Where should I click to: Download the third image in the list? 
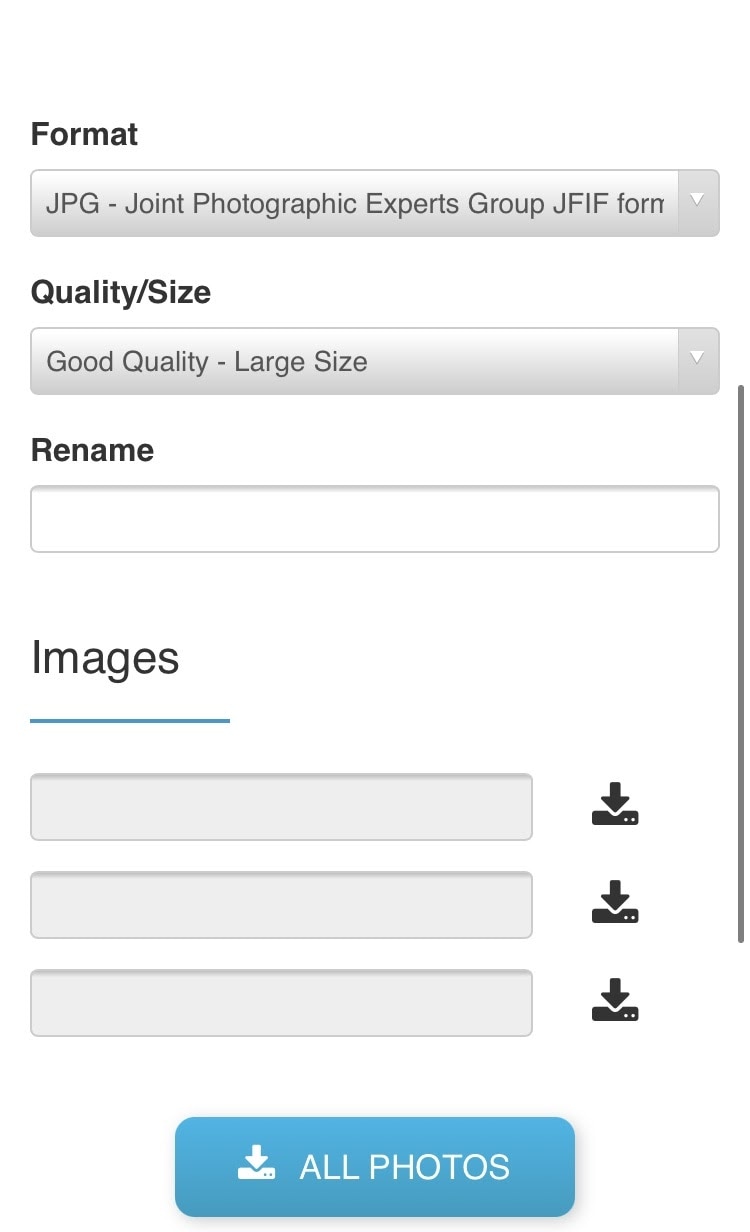click(x=615, y=1001)
